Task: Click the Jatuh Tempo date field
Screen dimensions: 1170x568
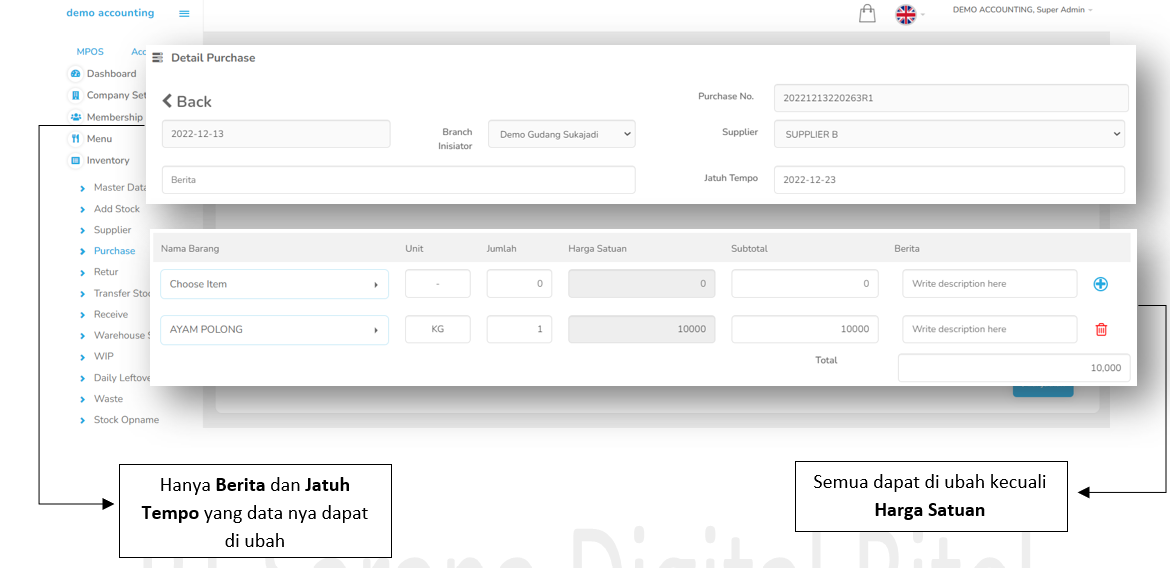Action: tap(948, 180)
